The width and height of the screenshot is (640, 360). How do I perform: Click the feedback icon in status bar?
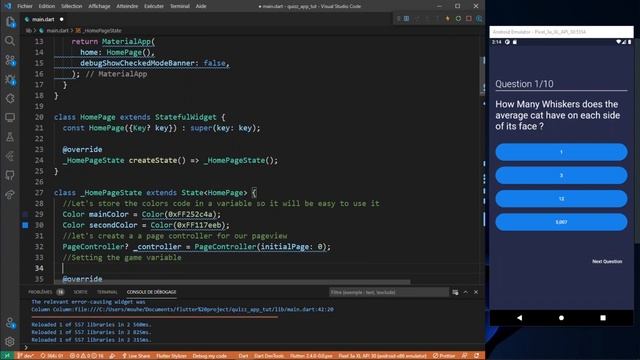[x=464, y=356]
